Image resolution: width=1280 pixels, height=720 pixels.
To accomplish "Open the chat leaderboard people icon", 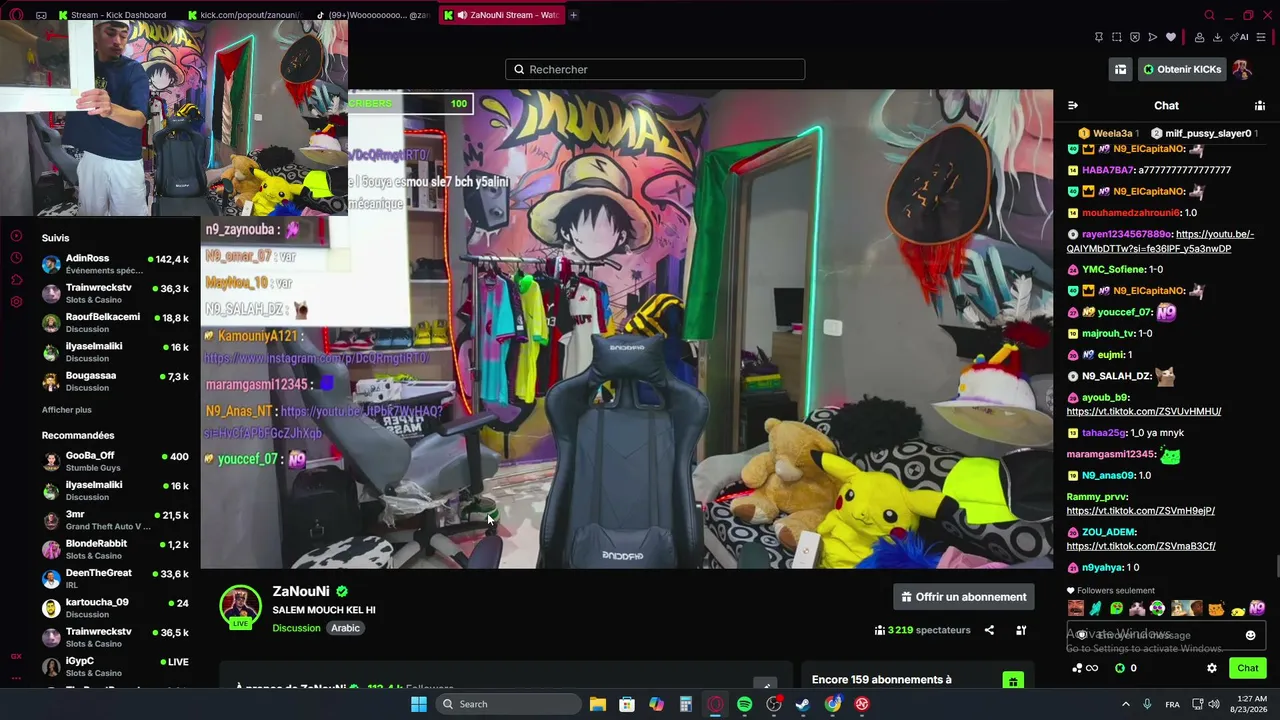I will click(1260, 105).
